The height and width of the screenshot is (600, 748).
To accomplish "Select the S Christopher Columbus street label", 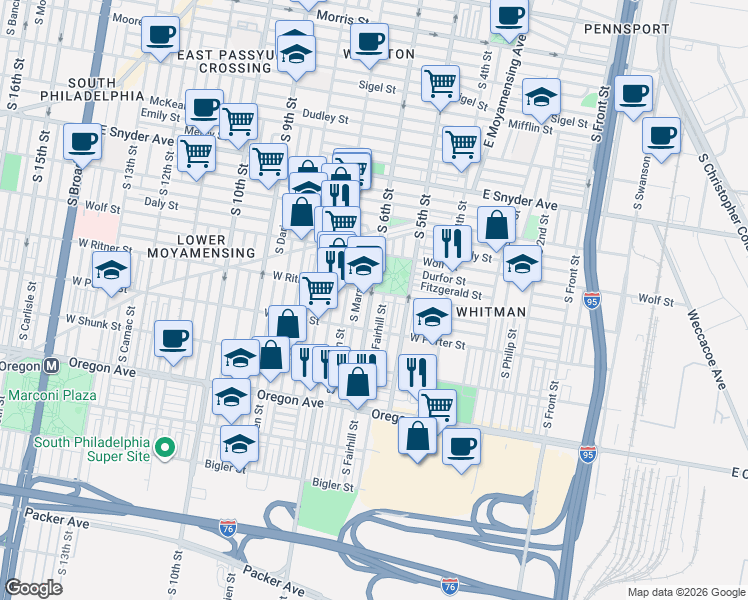I will pyautogui.click(x=724, y=202).
